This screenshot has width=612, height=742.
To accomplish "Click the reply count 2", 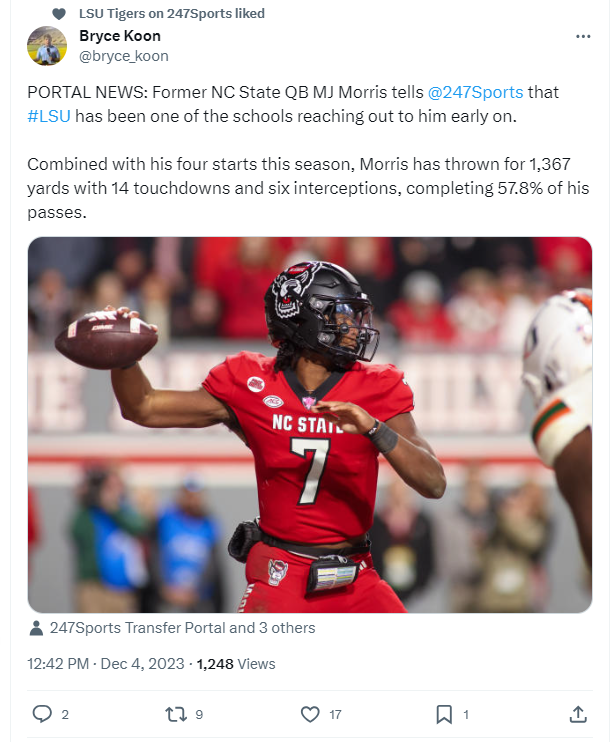I will pos(65,715).
